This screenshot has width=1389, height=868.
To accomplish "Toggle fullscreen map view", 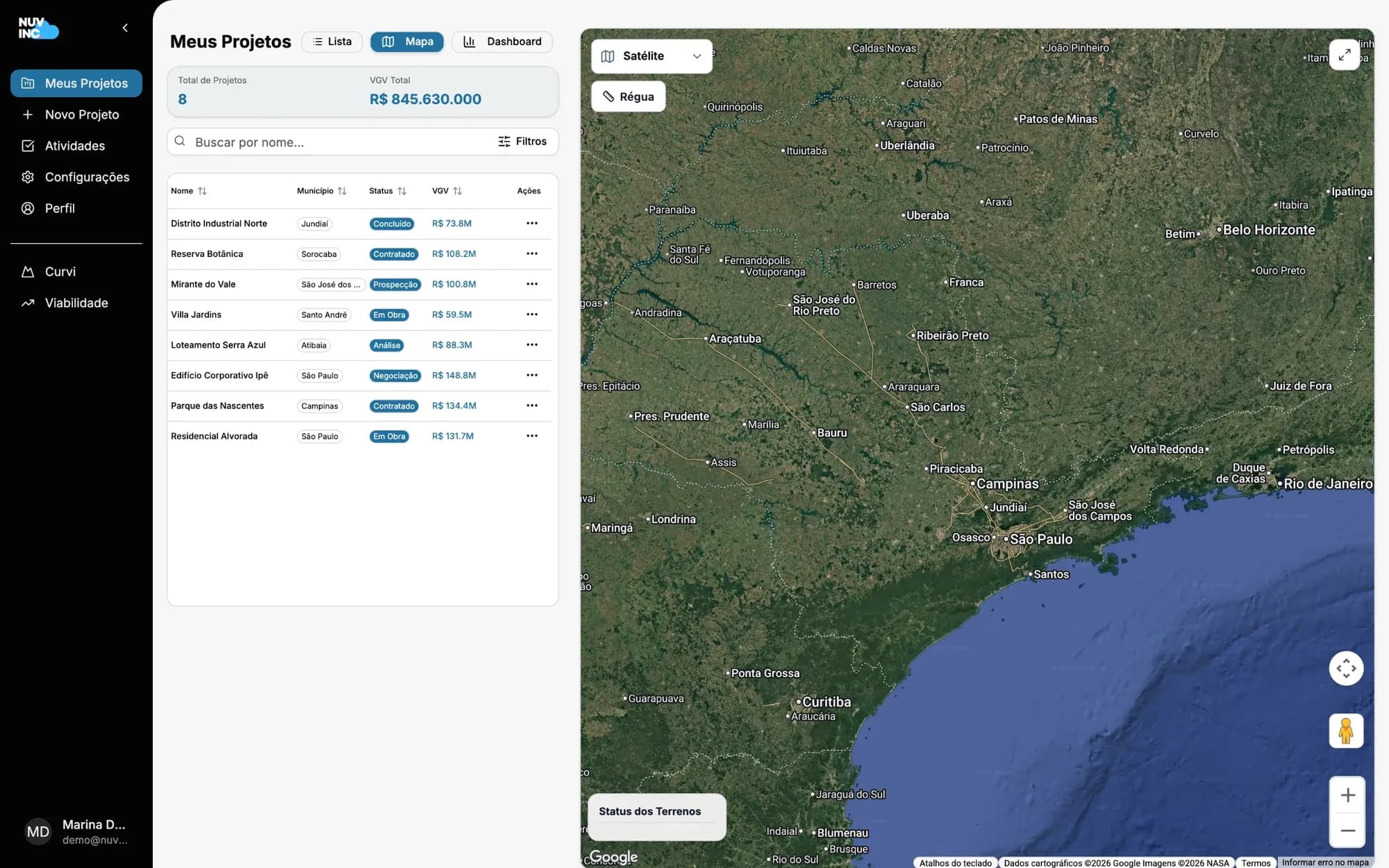I will pyautogui.click(x=1345, y=54).
